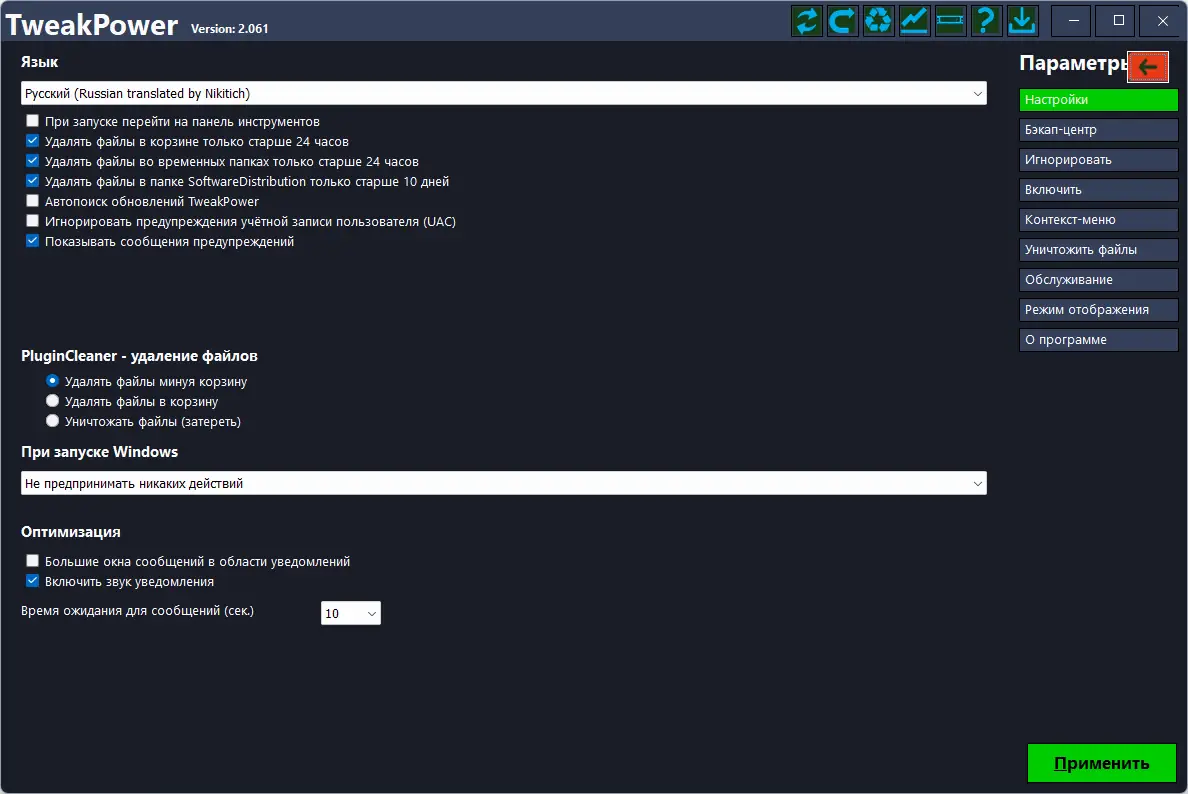The width and height of the screenshot is (1188, 794).
Task: Click the recycle symbol icon
Action: point(878,20)
